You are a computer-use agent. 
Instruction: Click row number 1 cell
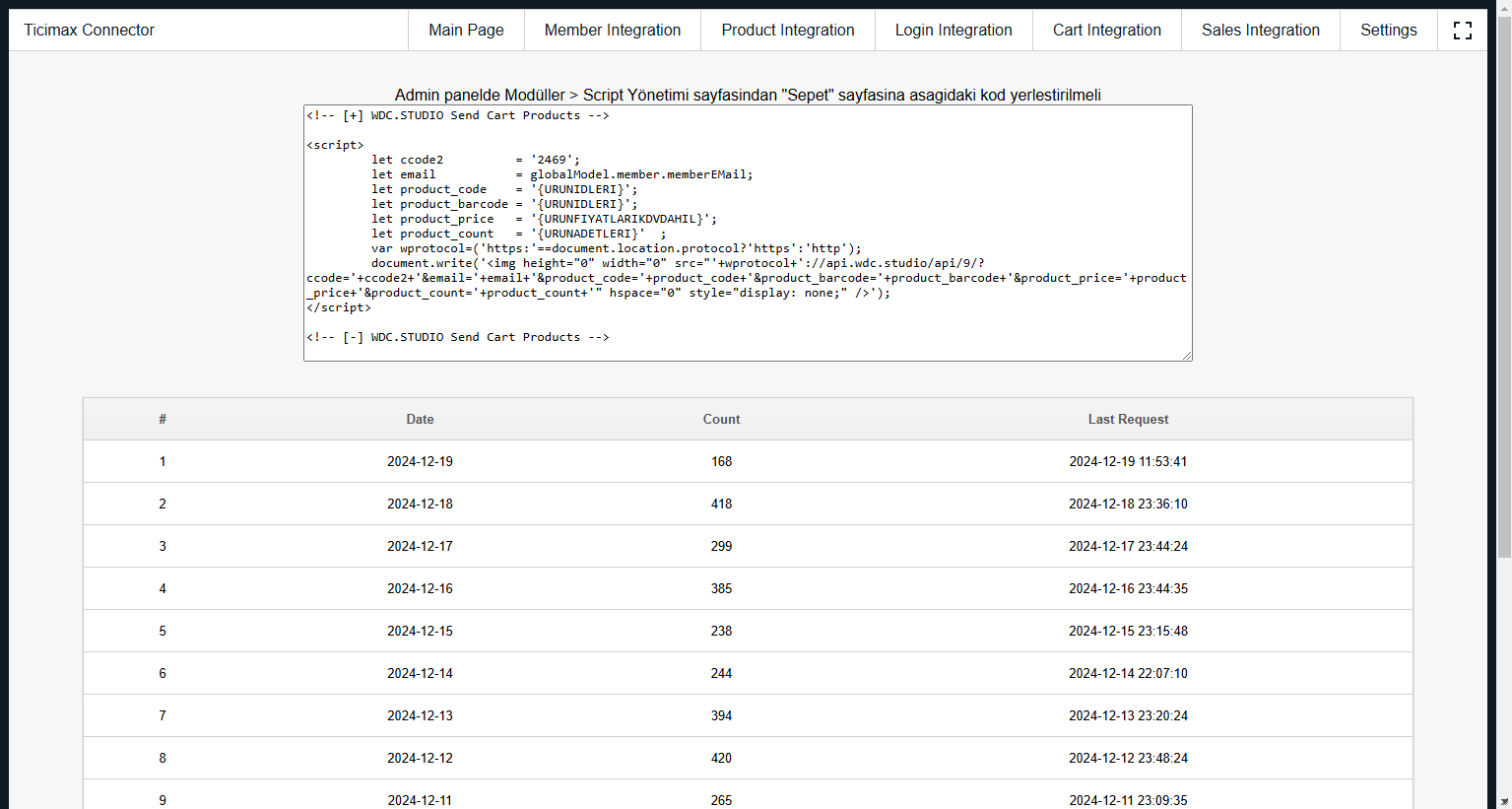point(163,461)
